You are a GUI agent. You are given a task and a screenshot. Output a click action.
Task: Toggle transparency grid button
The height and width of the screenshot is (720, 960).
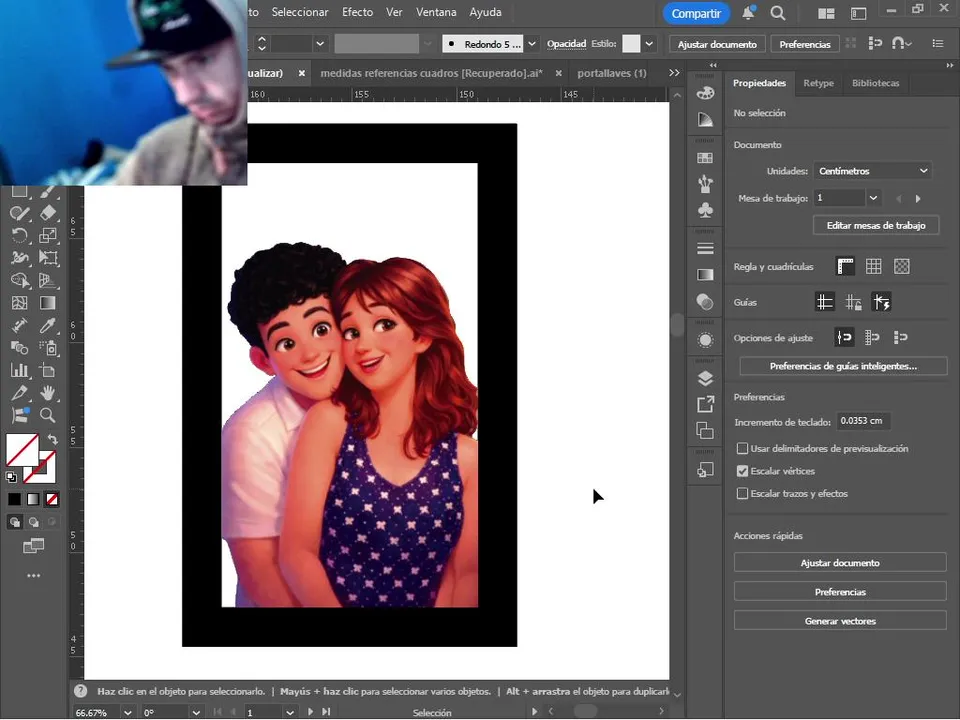coord(901,266)
